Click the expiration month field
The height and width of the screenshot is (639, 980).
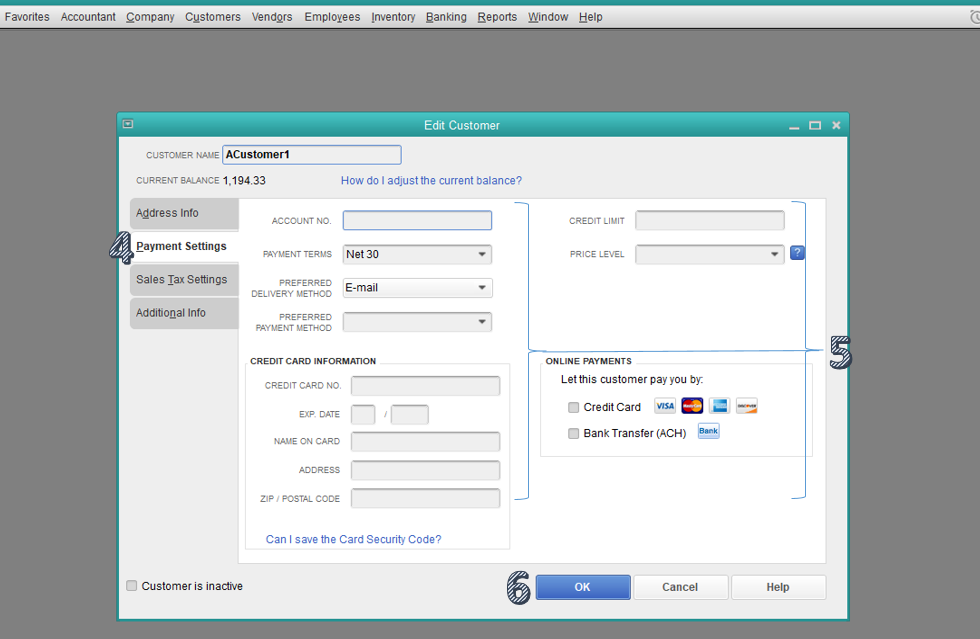click(363, 415)
